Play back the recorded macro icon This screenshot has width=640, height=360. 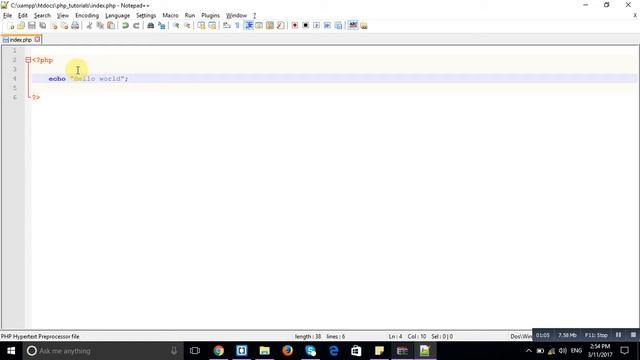coord(316,26)
